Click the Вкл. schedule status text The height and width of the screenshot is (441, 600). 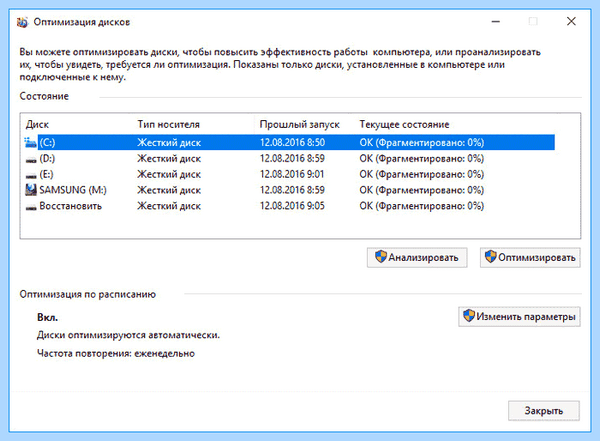click(47, 317)
